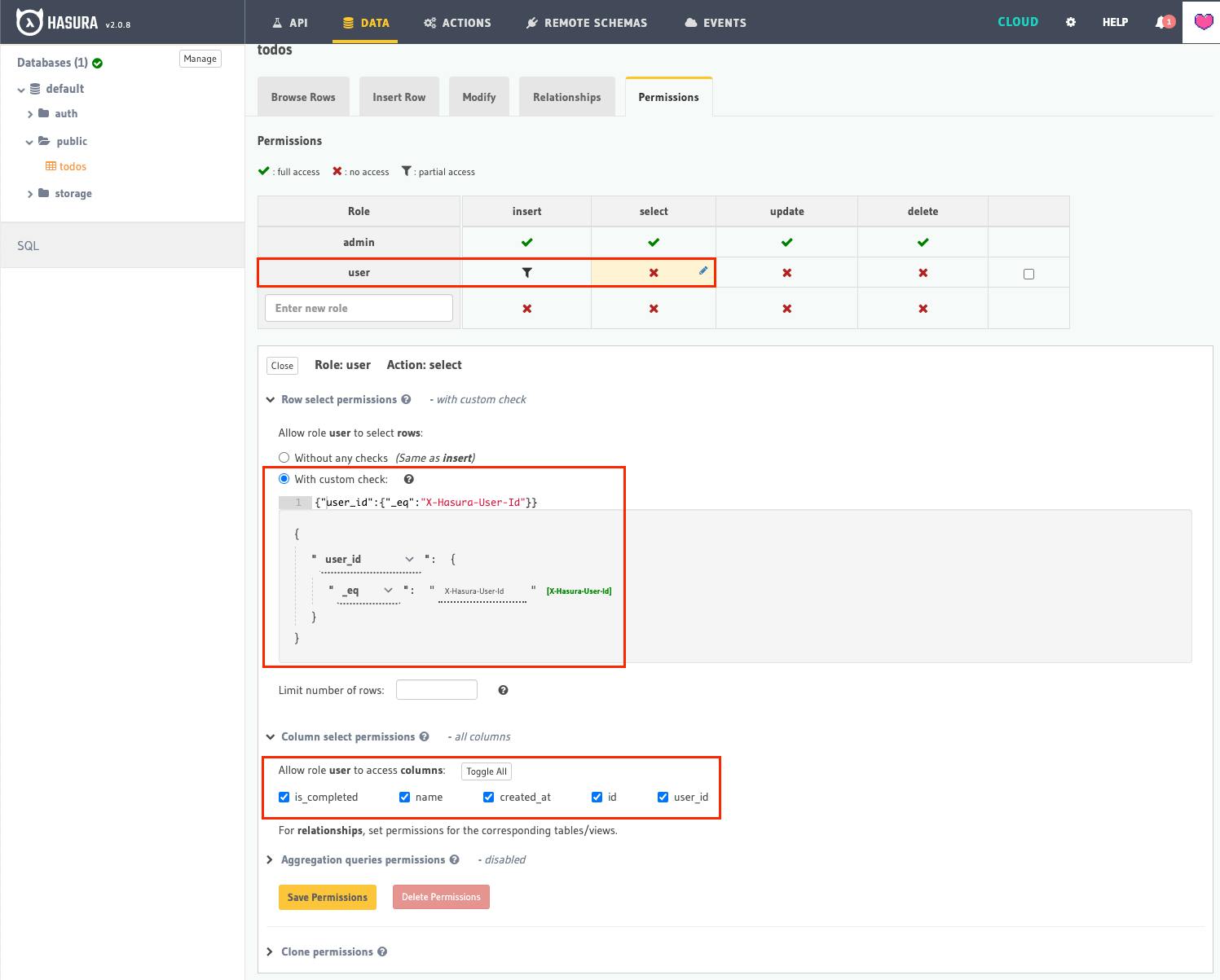Click help icon beside Clone permissions
This screenshot has height=980, width=1220.
(x=382, y=951)
